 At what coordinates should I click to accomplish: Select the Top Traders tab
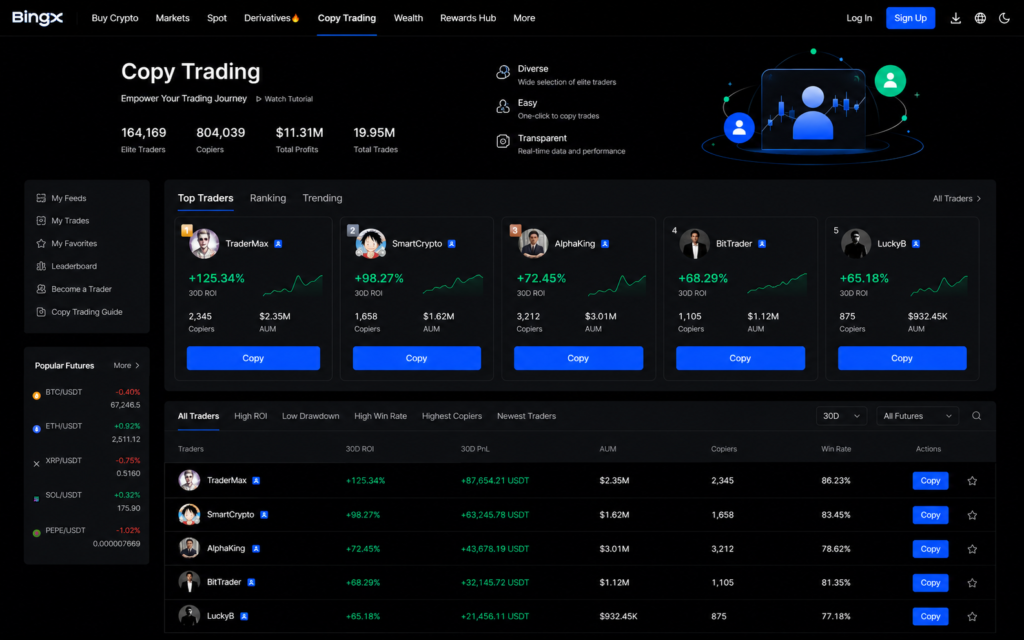(x=205, y=198)
